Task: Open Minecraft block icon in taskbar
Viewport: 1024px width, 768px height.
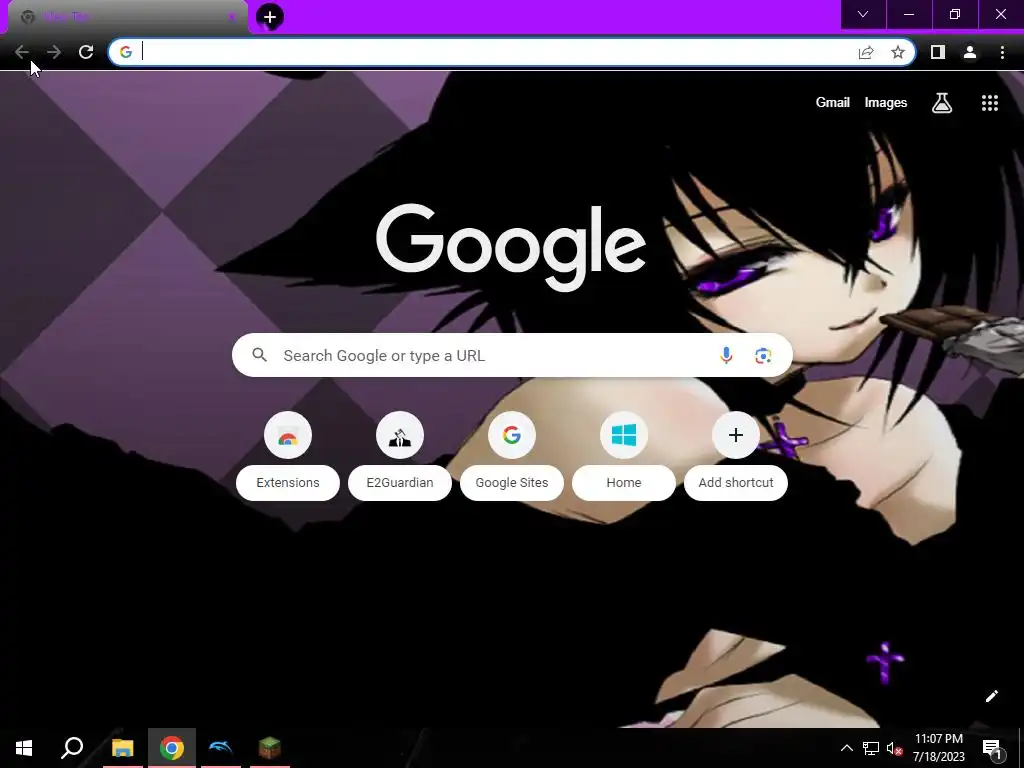Action: (x=270, y=748)
